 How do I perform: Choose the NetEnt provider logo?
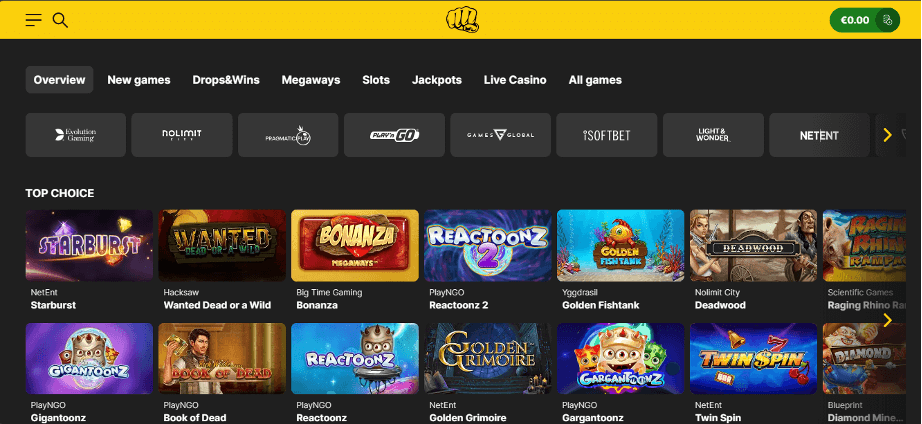[x=819, y=135]
